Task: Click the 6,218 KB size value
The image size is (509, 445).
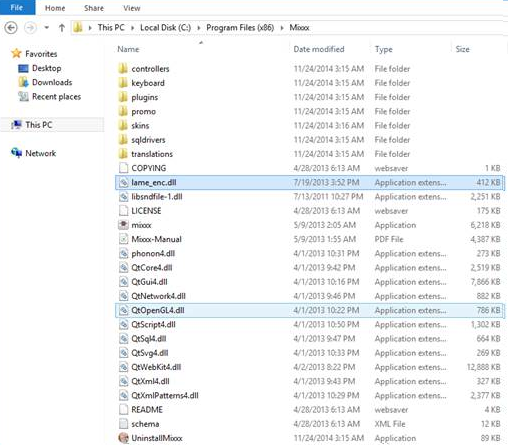Action: tap(485, 225)
